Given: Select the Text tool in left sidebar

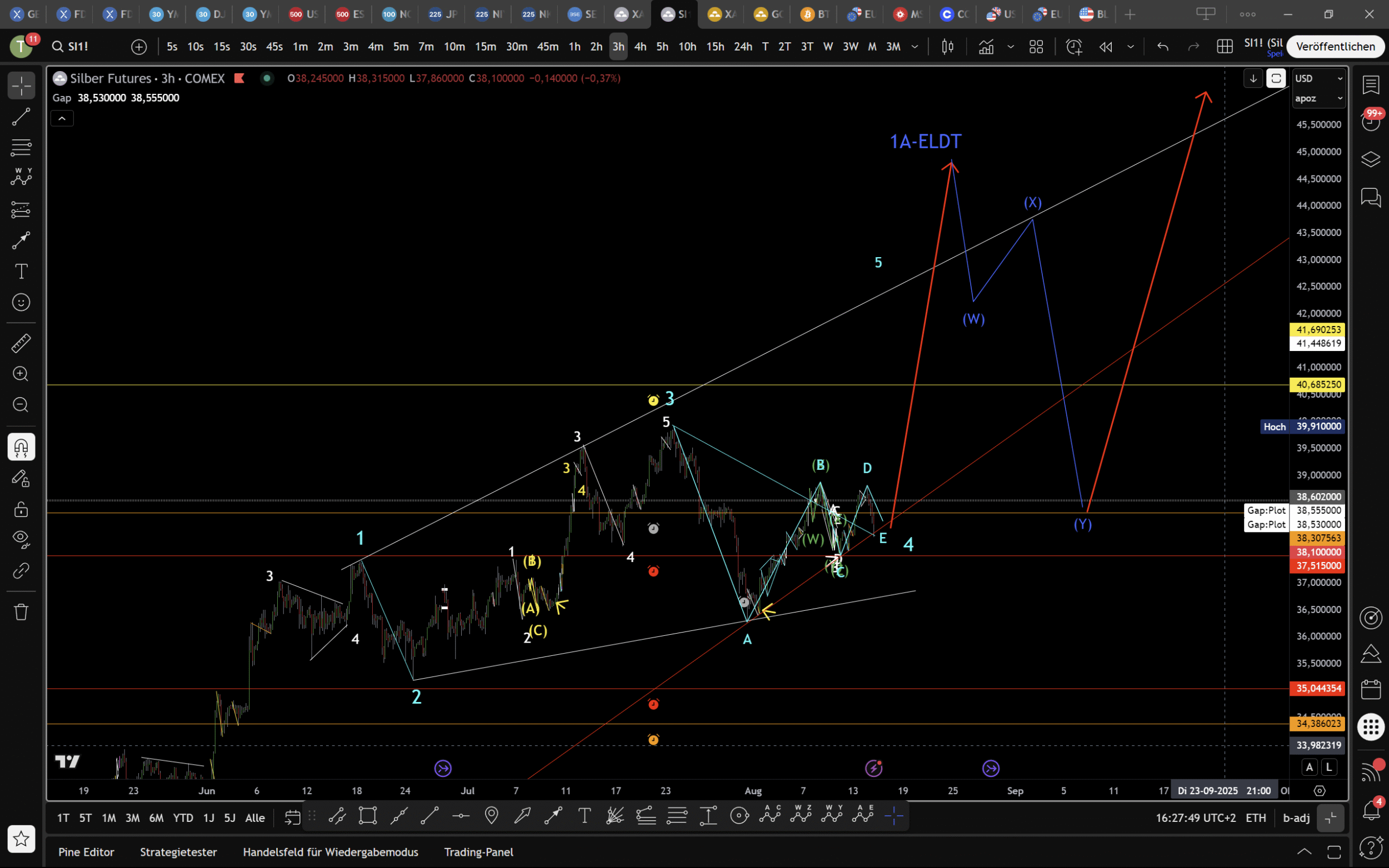Looking at the screenshot, I should (21, 271).
